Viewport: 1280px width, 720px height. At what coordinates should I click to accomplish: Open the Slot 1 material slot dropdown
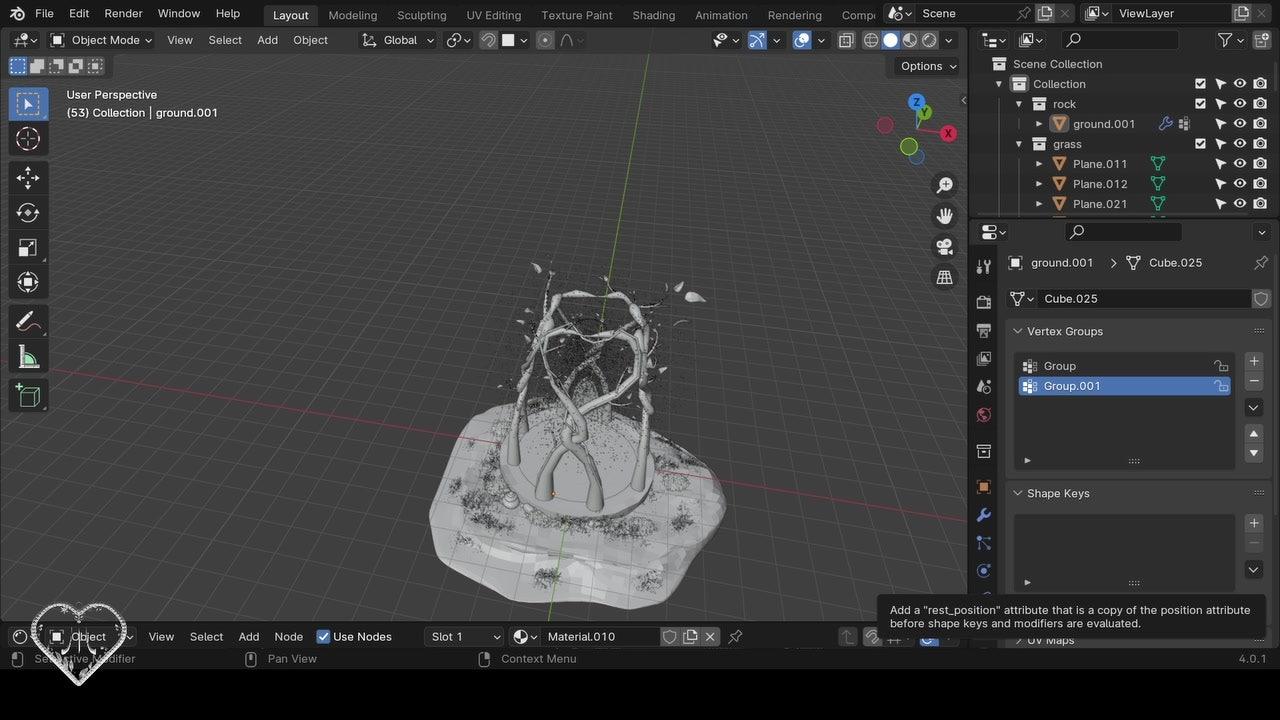(x=464, y=637)
